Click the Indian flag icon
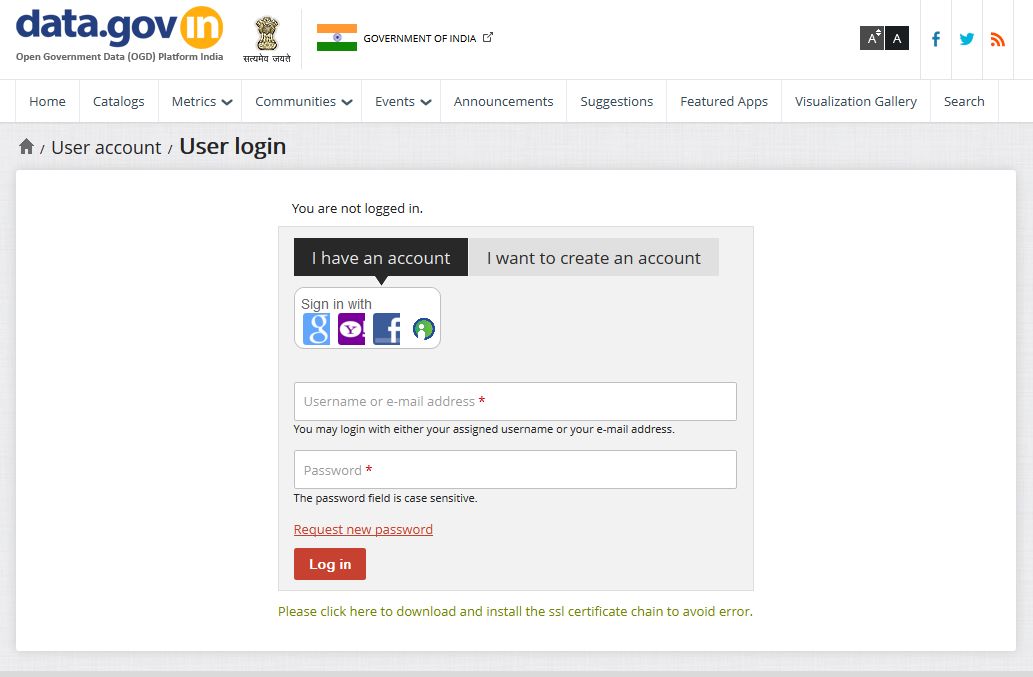Image resolution: width=1033 pixels, height=677 pixels. point(337,38)
